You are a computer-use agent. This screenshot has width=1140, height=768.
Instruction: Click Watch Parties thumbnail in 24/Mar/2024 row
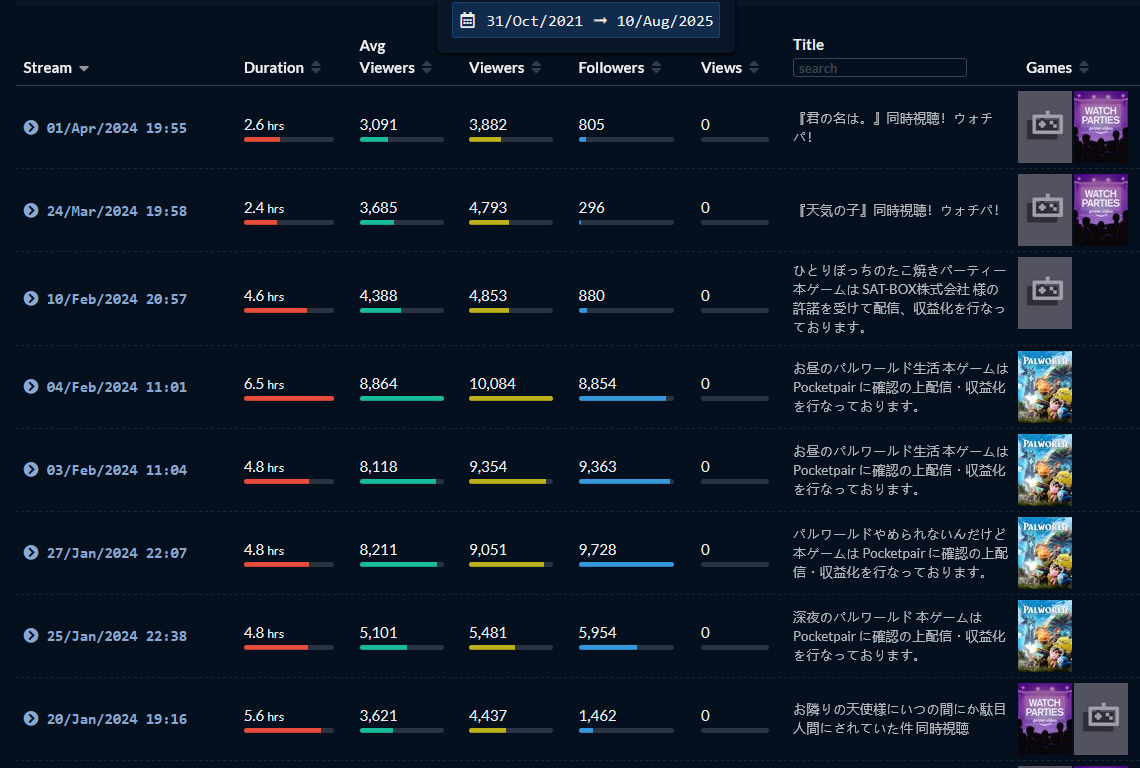point(1101,209)
